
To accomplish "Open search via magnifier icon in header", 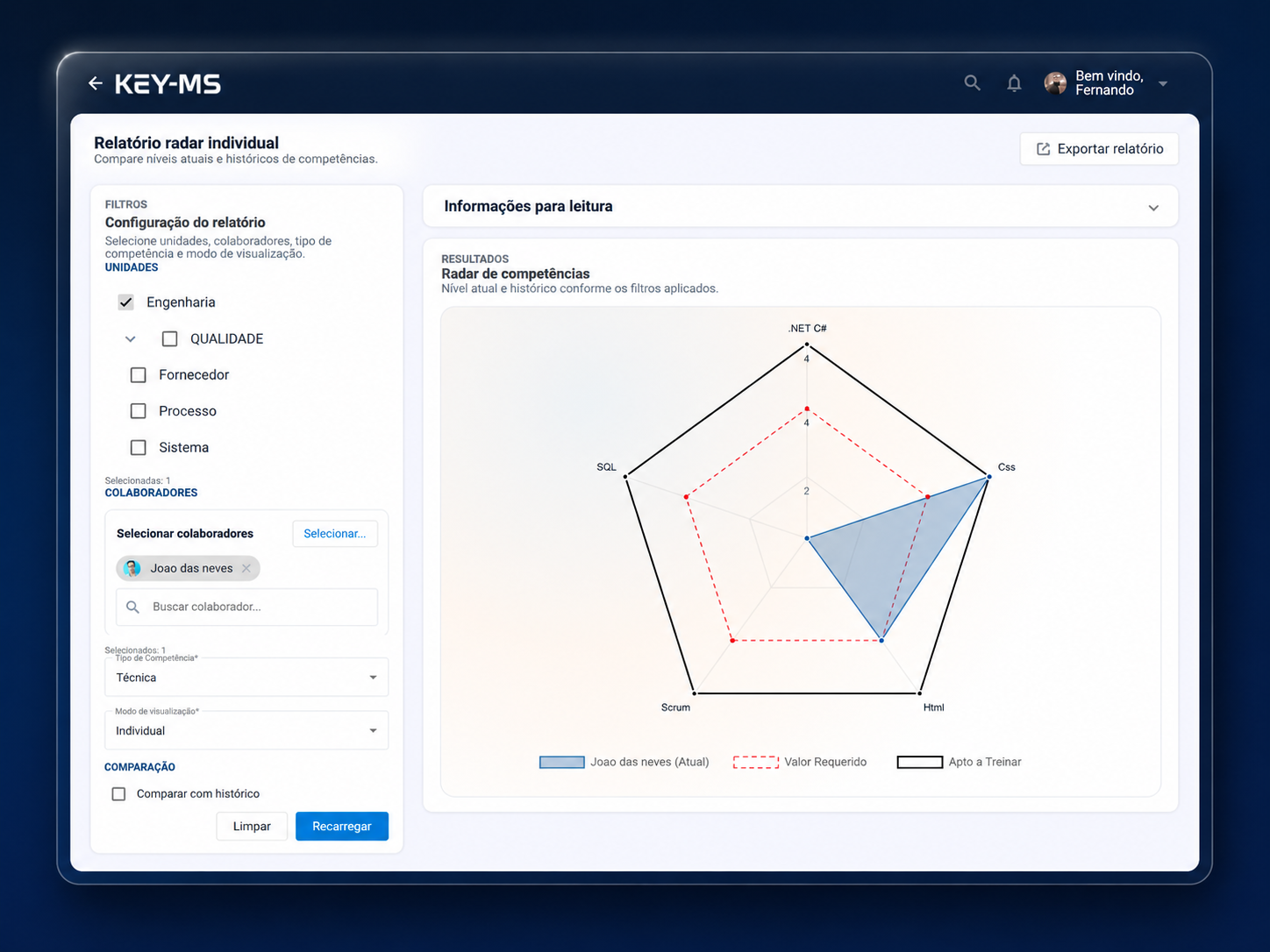I will (972, 82).
